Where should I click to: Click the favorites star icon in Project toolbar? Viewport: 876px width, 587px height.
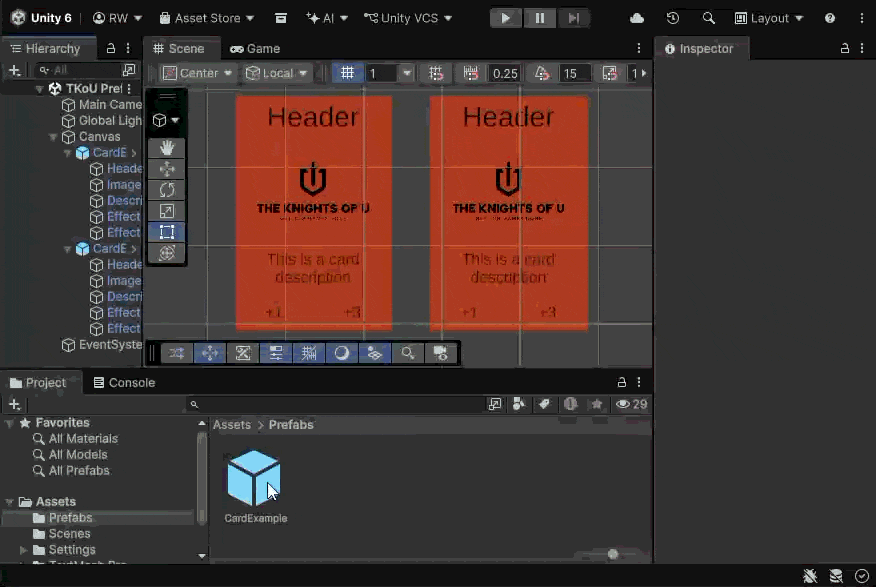coord(597,404)
